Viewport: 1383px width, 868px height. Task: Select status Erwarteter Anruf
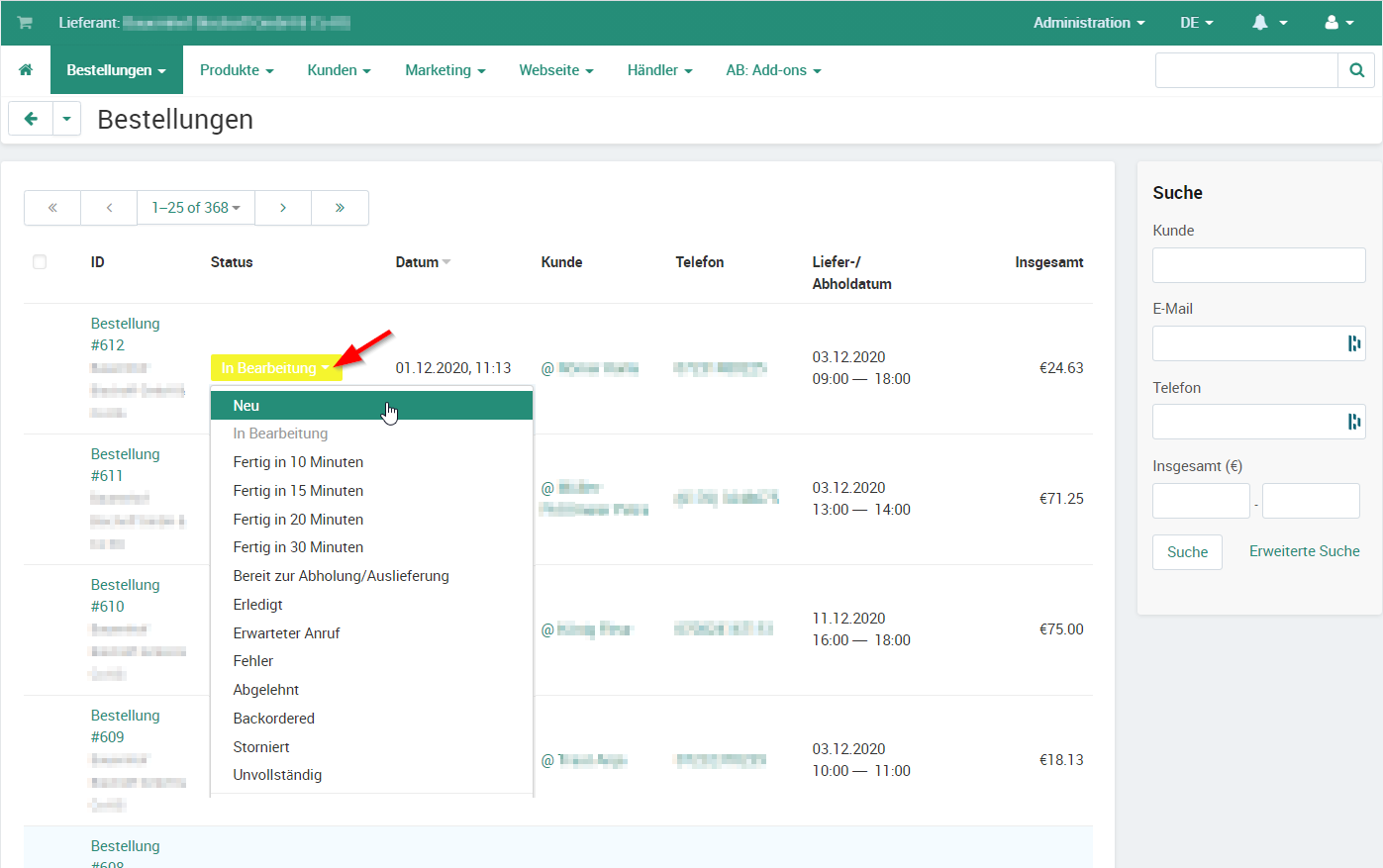coord(372,633)
